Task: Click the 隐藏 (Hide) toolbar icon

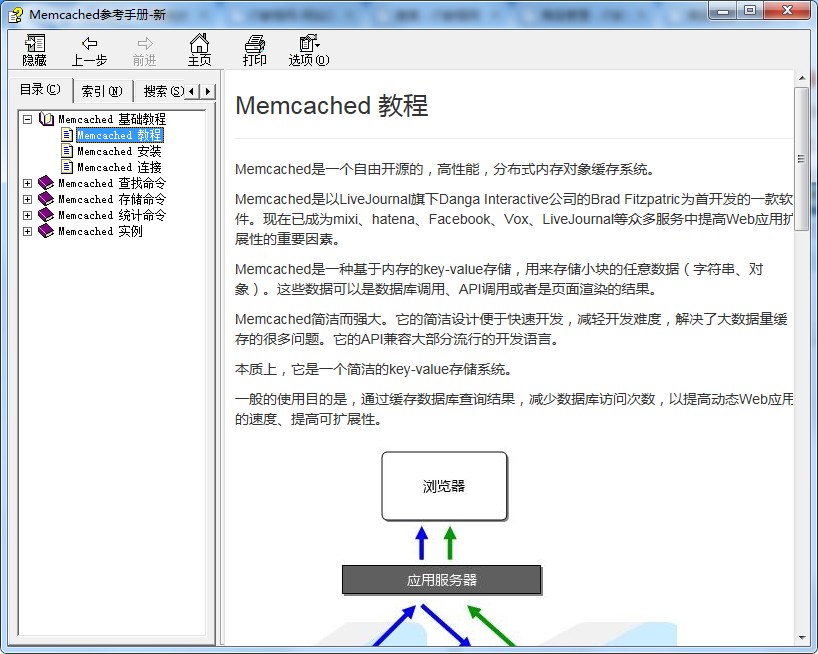Action: pyautogui.click(x=35, y=44)
